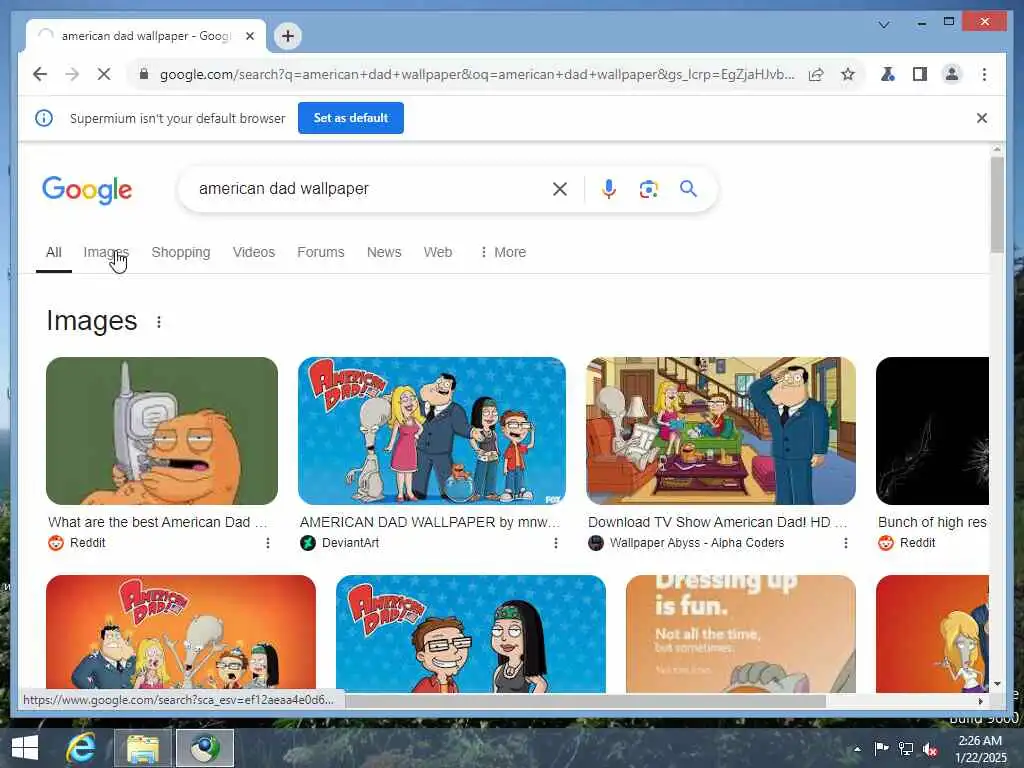Close the american dad wallpaper tab
This screenshot has height=768, width=1024.
(x=249, y=36)
